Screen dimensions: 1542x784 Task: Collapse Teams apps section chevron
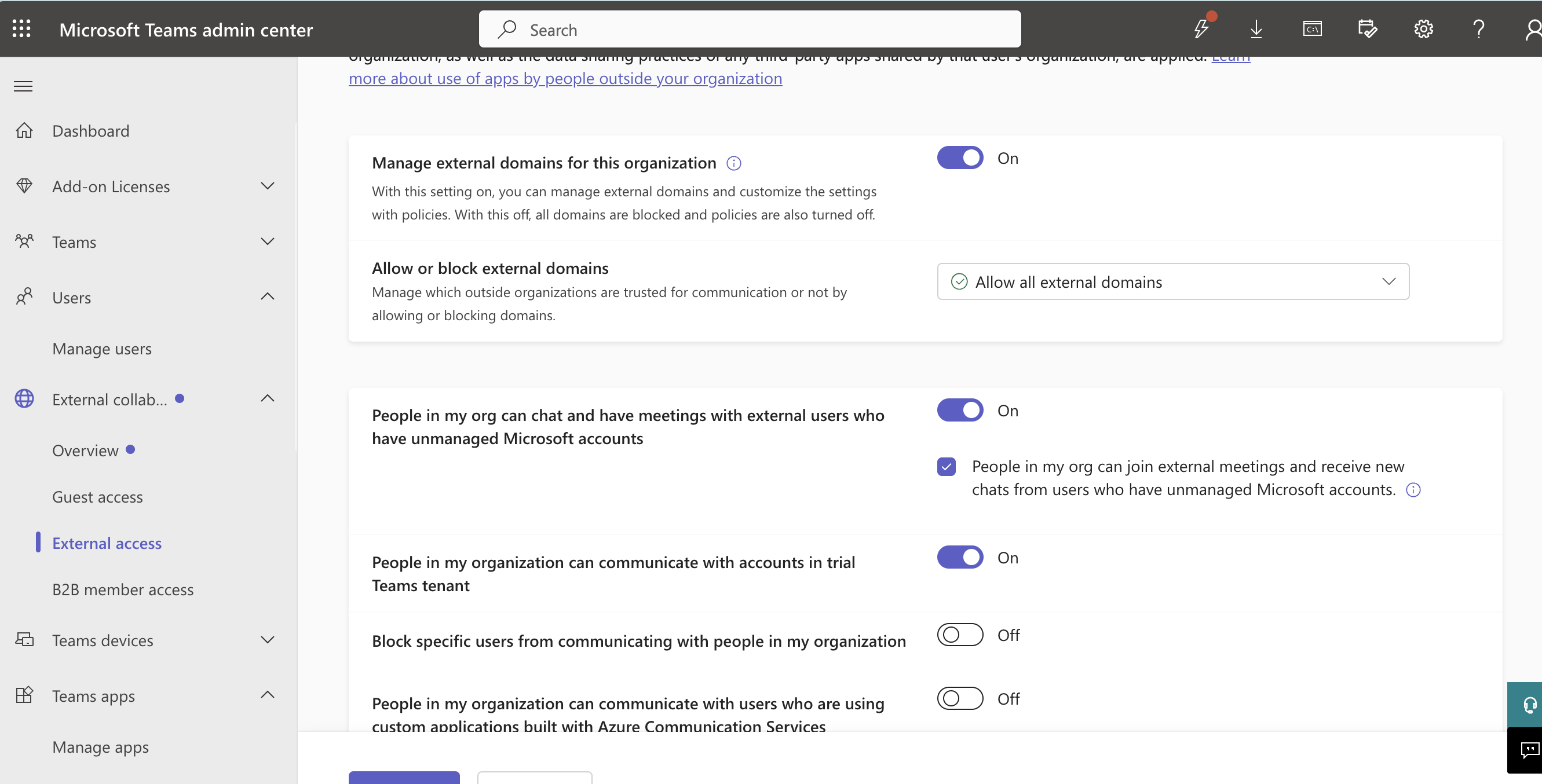[x=268, y=695]
